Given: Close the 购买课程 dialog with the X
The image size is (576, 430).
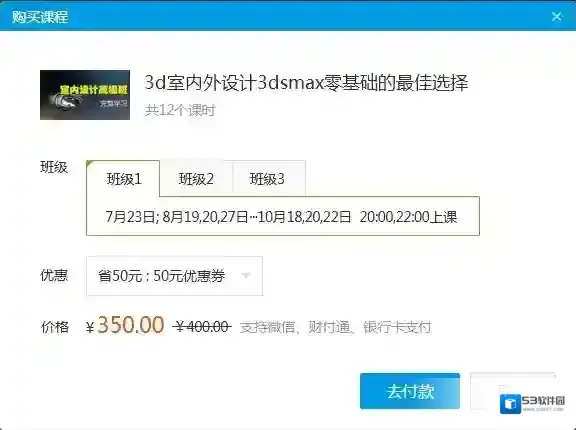Looking at the screenshot, I should tap(557, 17).
